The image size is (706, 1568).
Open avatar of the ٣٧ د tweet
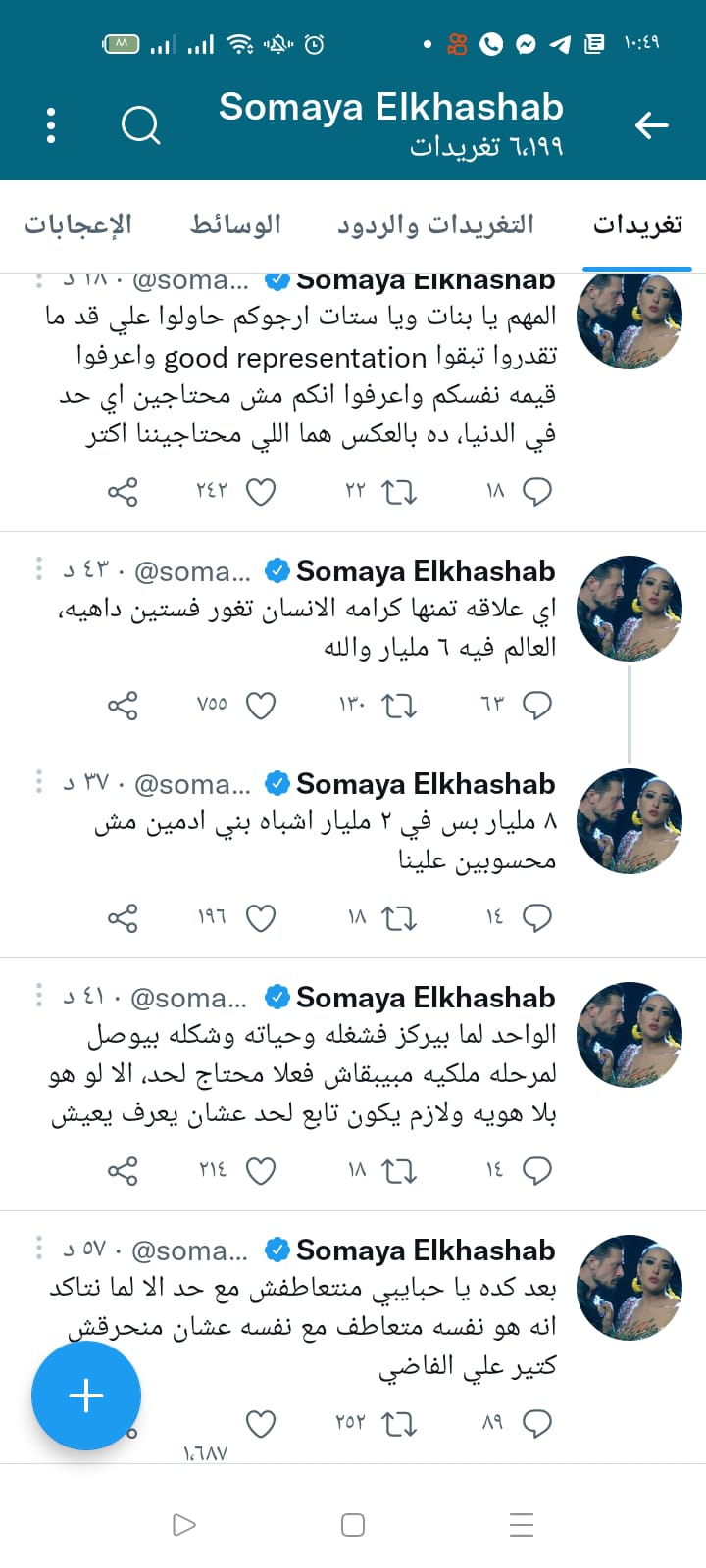[629, 821]
